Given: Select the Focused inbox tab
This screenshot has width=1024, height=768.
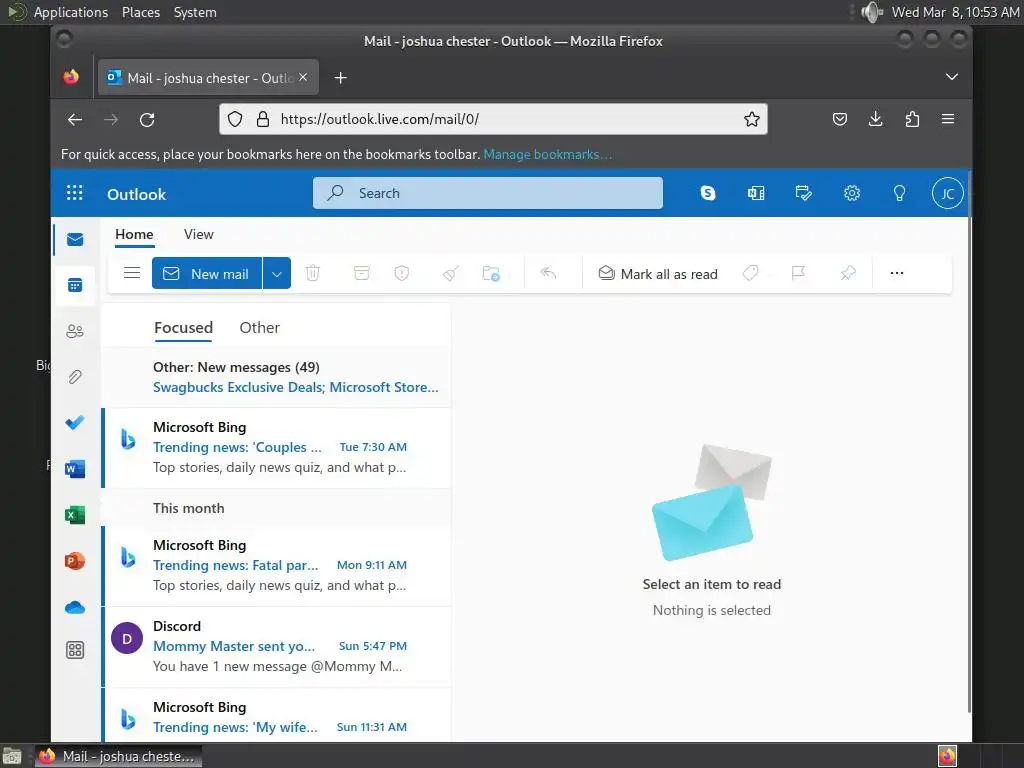Looking at the screenshot, I should click(x=184, y=327).
